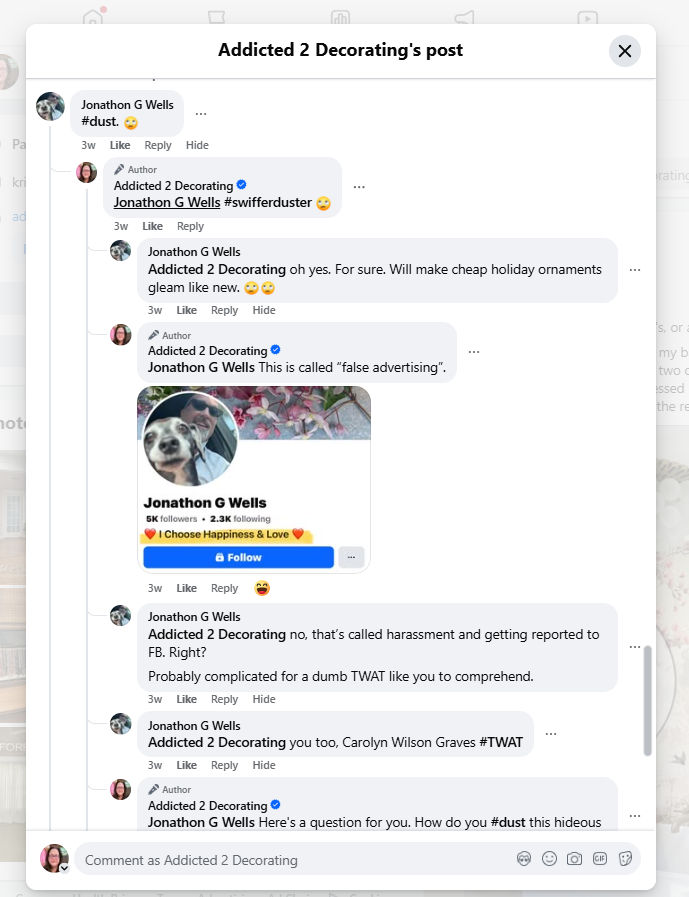This screenshot has width=689, height=897.
Task: Open avatar sticker picker in comment box
Action: [524, 859]
